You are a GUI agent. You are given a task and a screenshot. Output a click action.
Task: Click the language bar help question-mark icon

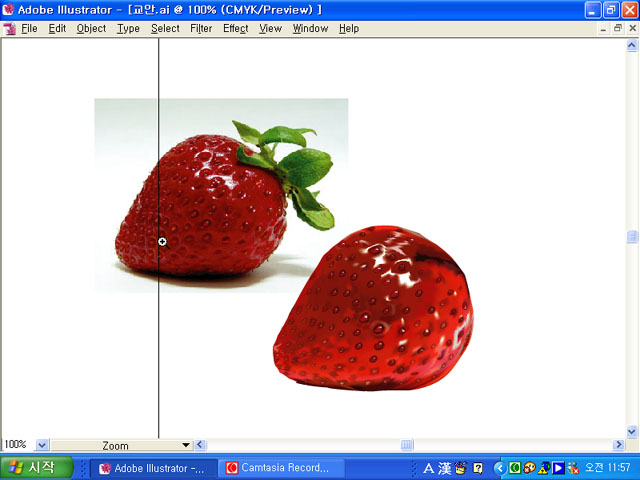pos(478,468)
